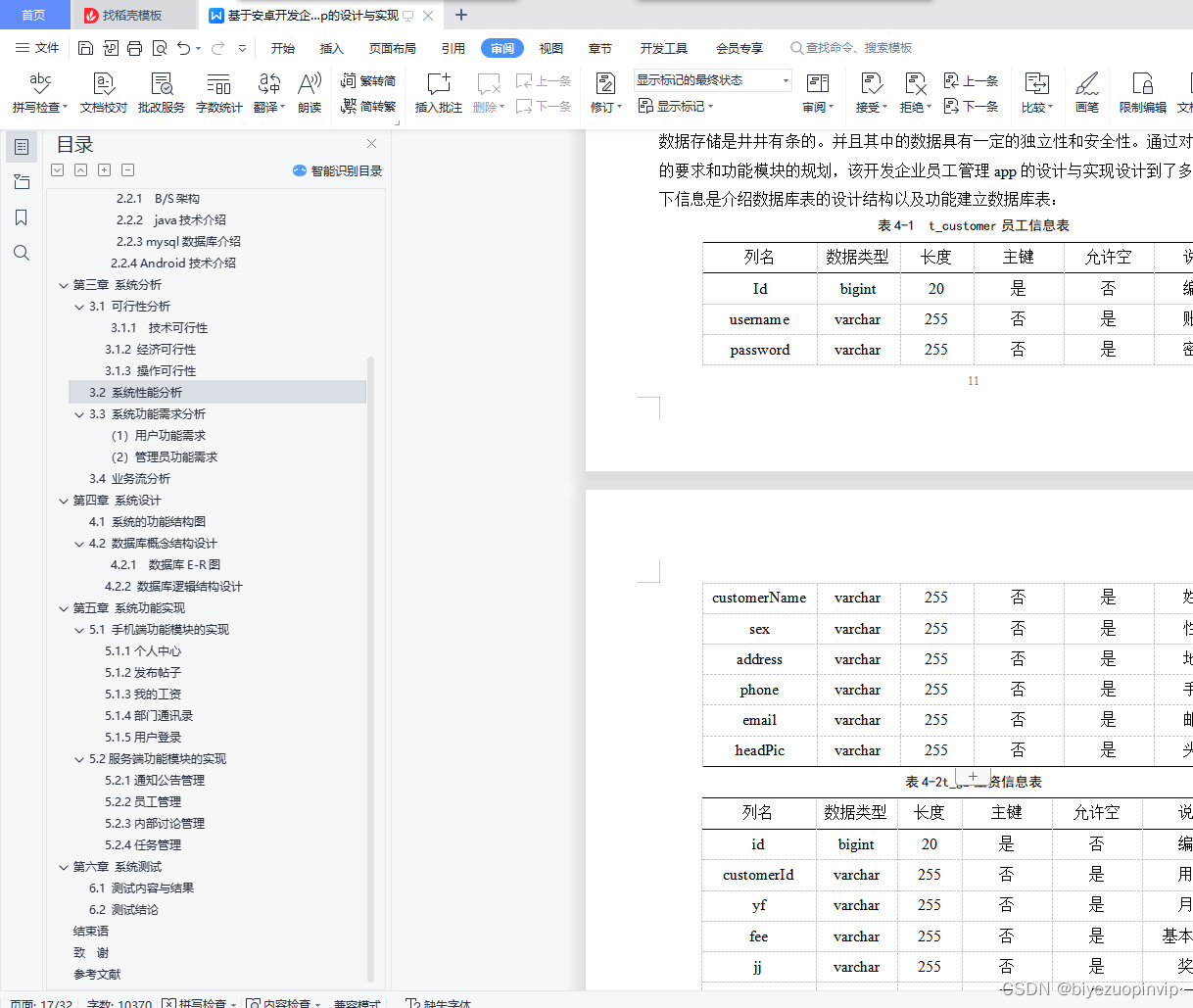
Task: Jump to 4.2.1 数据库 E-R 图
Action: tap(165, 565)
